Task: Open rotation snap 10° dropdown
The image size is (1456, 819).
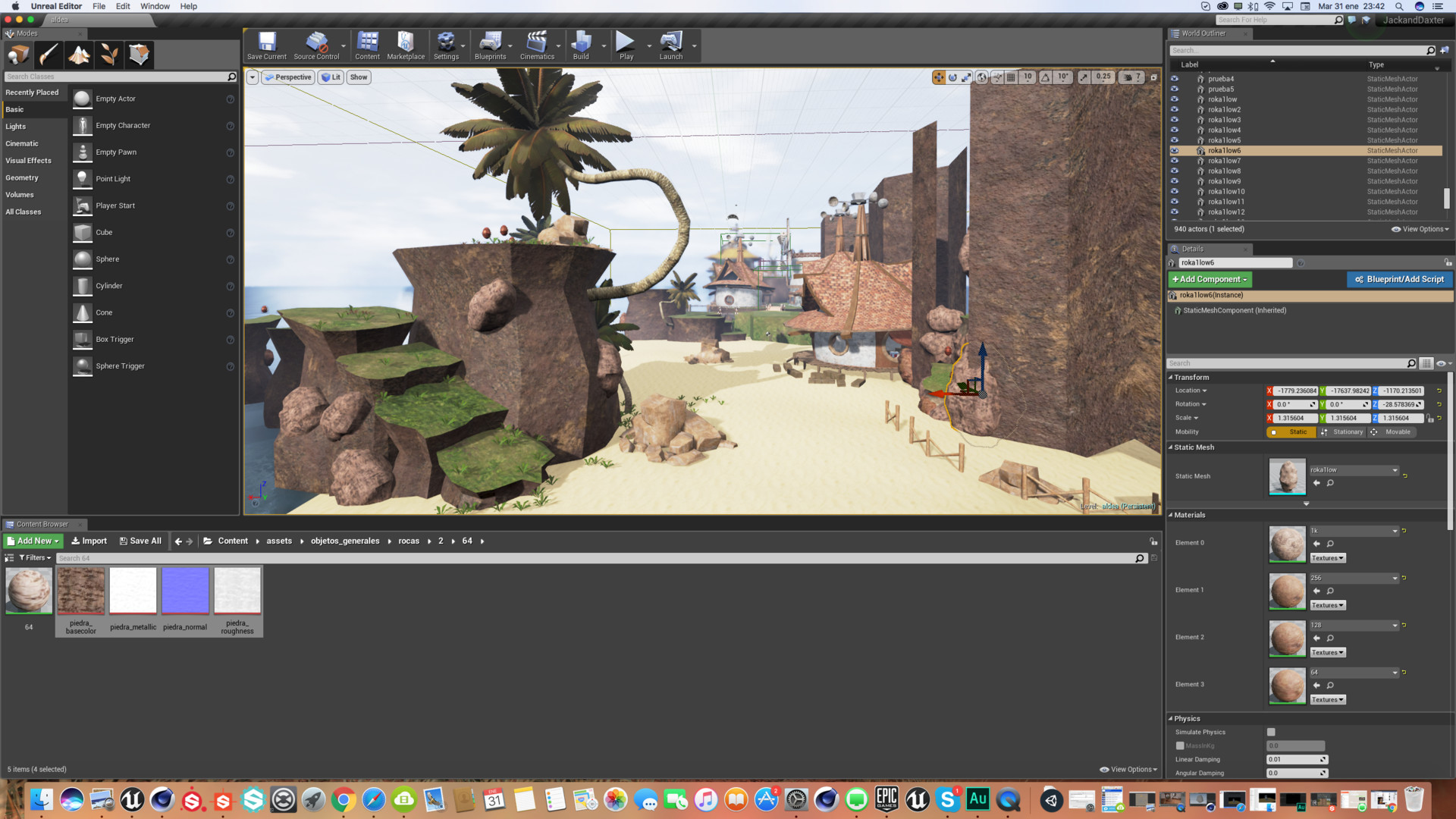Action: (x=1063, y=77)
